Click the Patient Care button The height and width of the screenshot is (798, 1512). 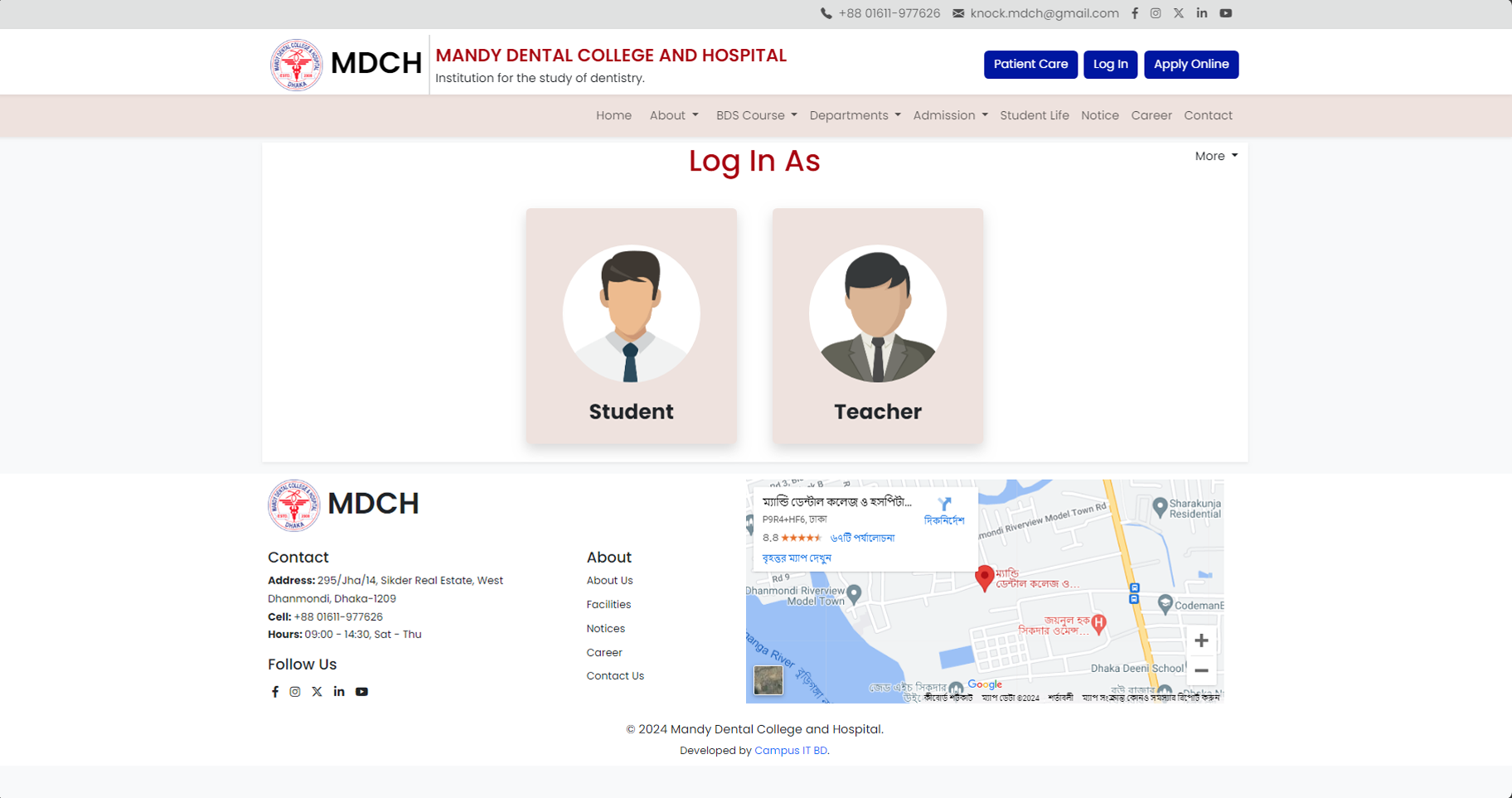click(x=1030, y=65)
